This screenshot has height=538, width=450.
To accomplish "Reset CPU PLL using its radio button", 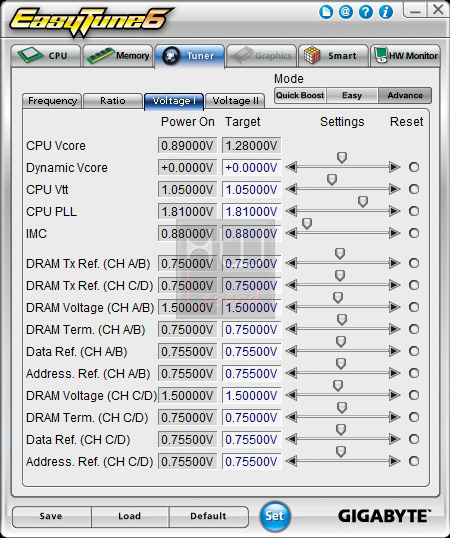I will tap(414, 211).
